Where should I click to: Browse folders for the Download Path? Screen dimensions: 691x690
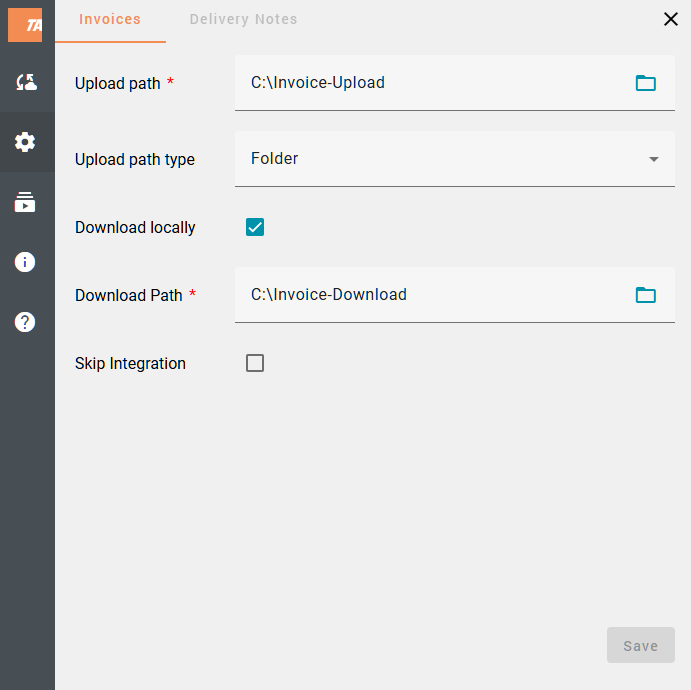(646, 295)
